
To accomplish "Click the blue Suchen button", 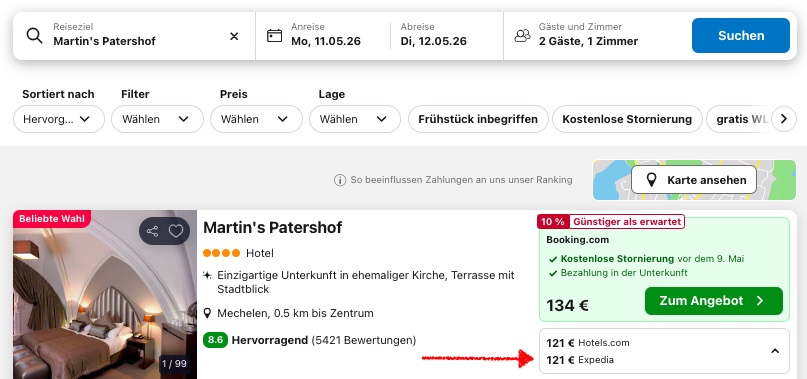I will click(741, 36).
